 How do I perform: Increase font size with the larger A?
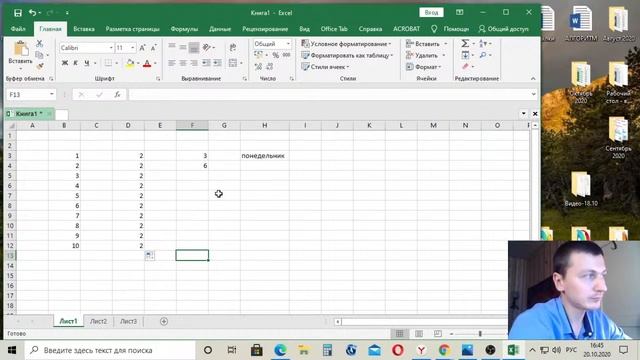(x=142, y=48)
